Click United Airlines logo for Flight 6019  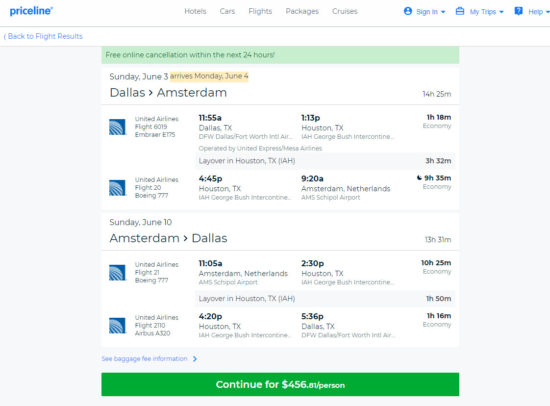(117, 127)
